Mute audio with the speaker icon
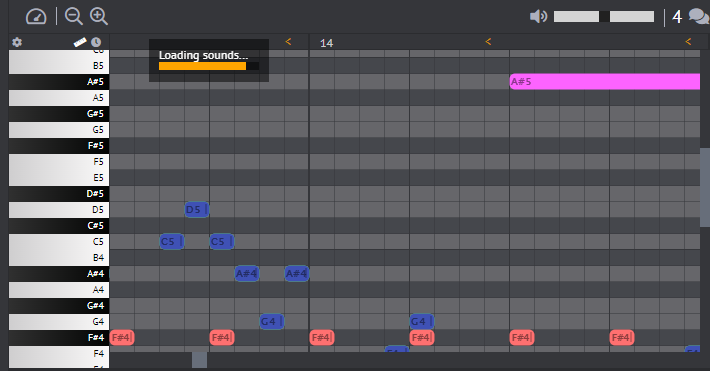Image resolution: width=710 pixels, height=371 pixels. coord(538,17)
